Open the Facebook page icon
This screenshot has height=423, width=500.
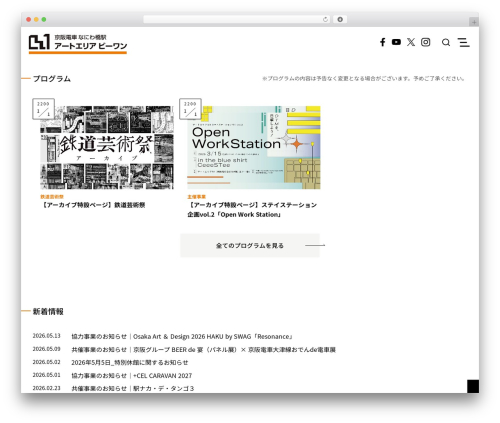[x=383, y=42]
